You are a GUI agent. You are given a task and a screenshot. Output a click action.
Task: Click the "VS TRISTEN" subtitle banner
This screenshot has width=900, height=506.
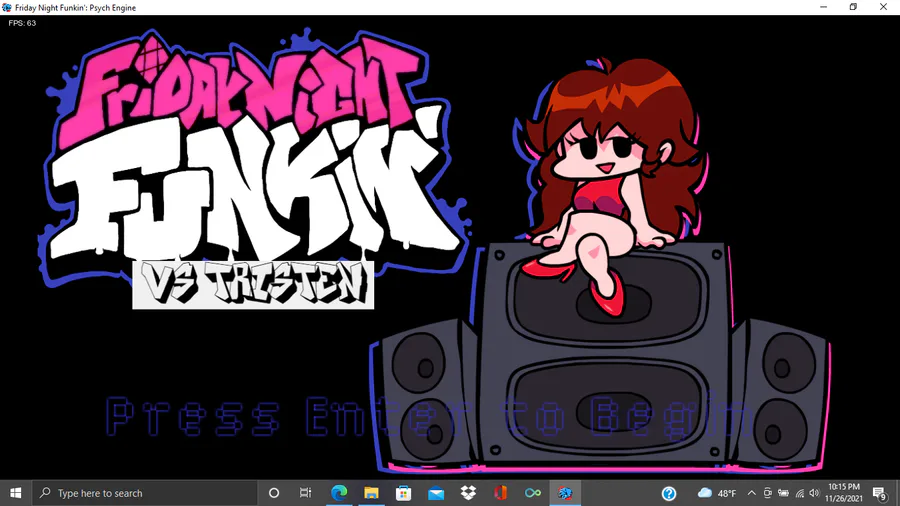[253, 285]
